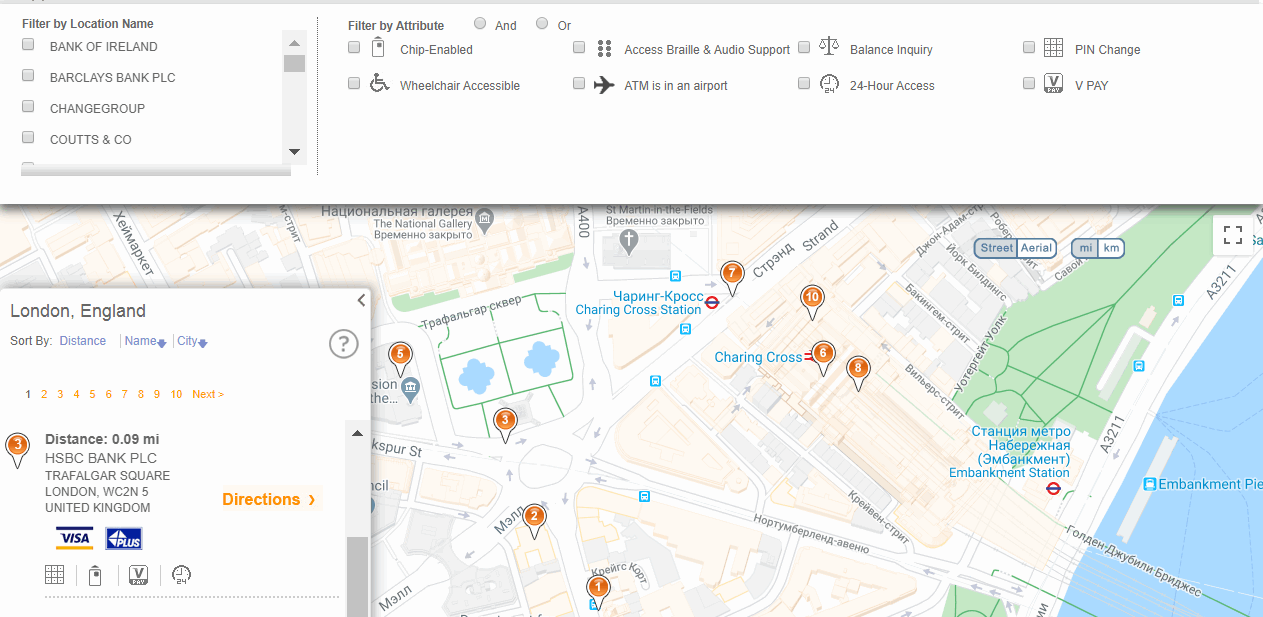Click results list vertical scrollbar thumb
Image resolution: width=1263 pixels, height=617 pixels.
click(356, 576)
